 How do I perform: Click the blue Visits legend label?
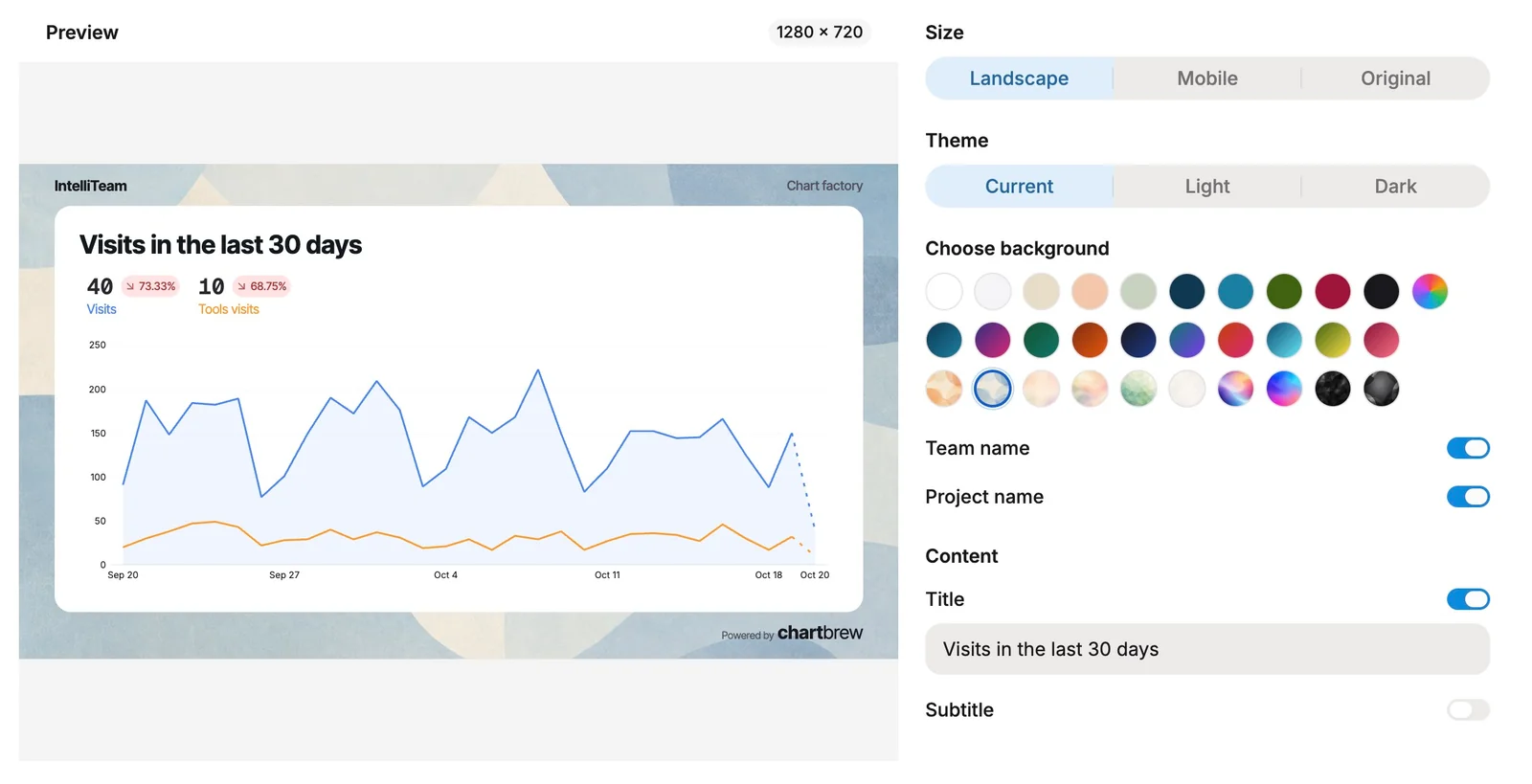point(101,309)
